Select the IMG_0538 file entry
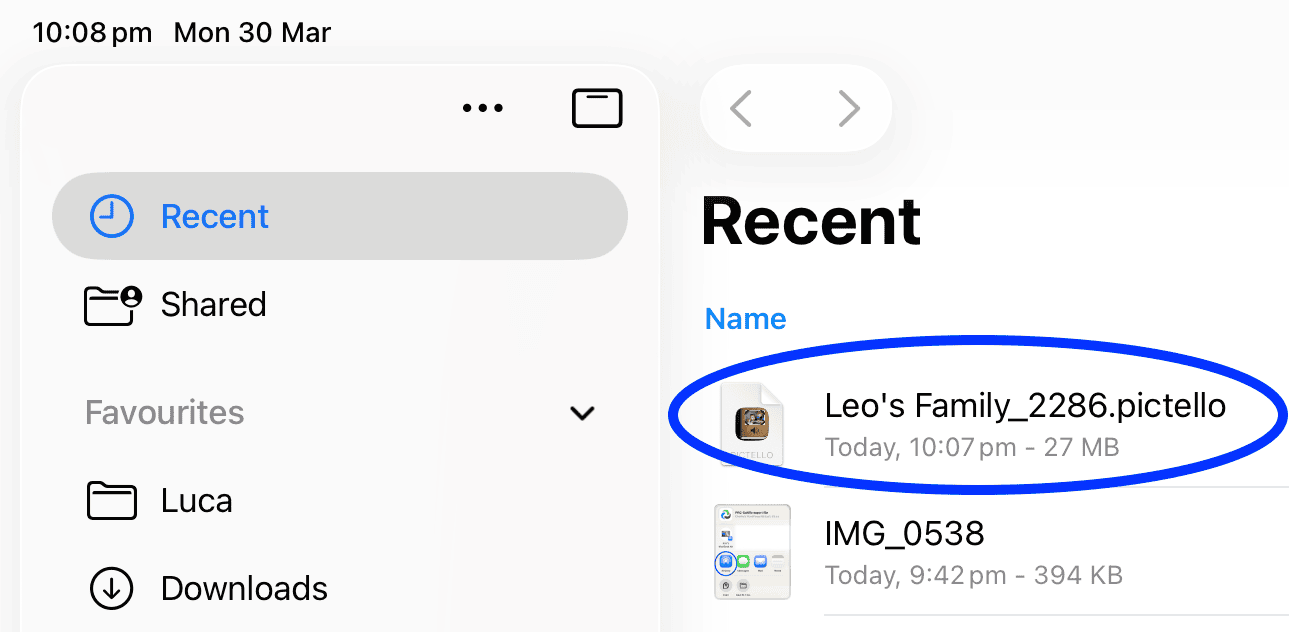This screenshot has height=632, width=1289. (x=904, y=533)
